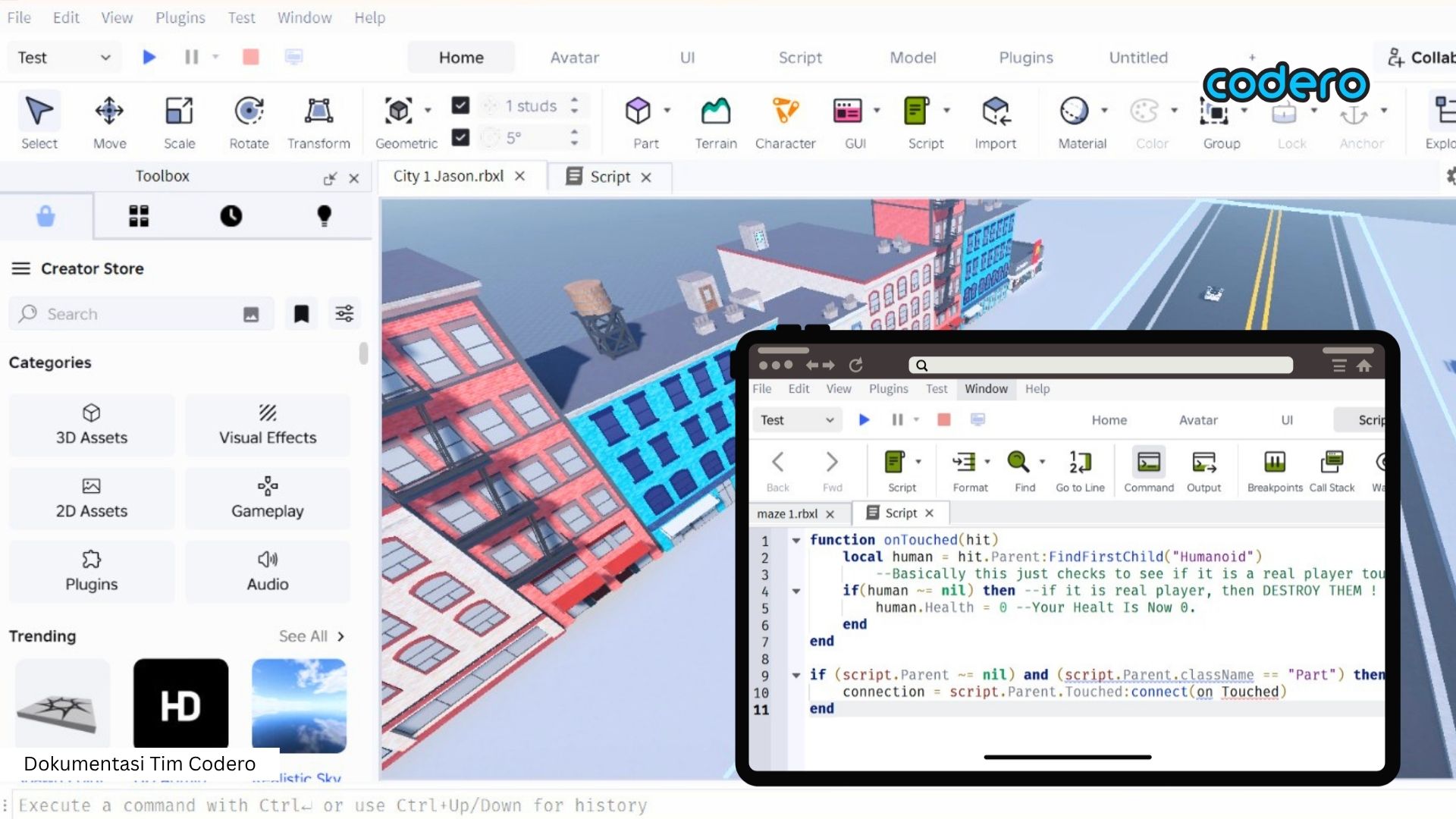This screenshot has width=1456, height=819.
Task: Open the Terrain editor
Action: point(714,121)
